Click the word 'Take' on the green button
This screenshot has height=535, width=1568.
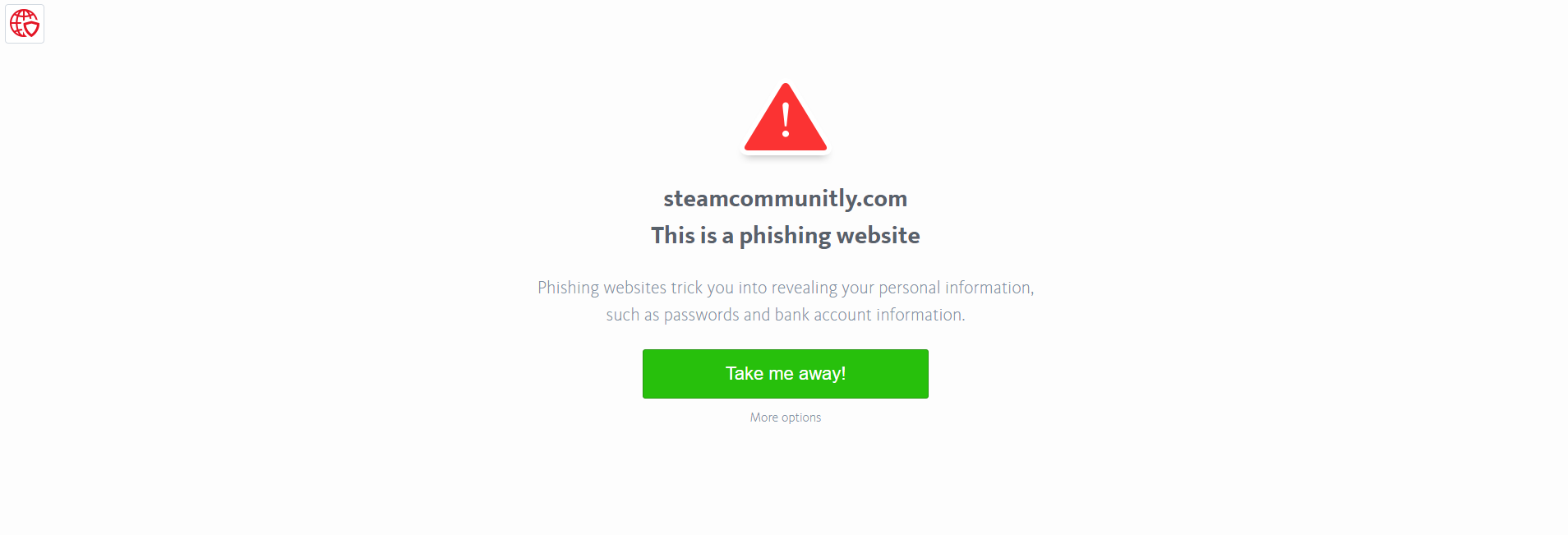pyautogui.click(x=745, y=374)
